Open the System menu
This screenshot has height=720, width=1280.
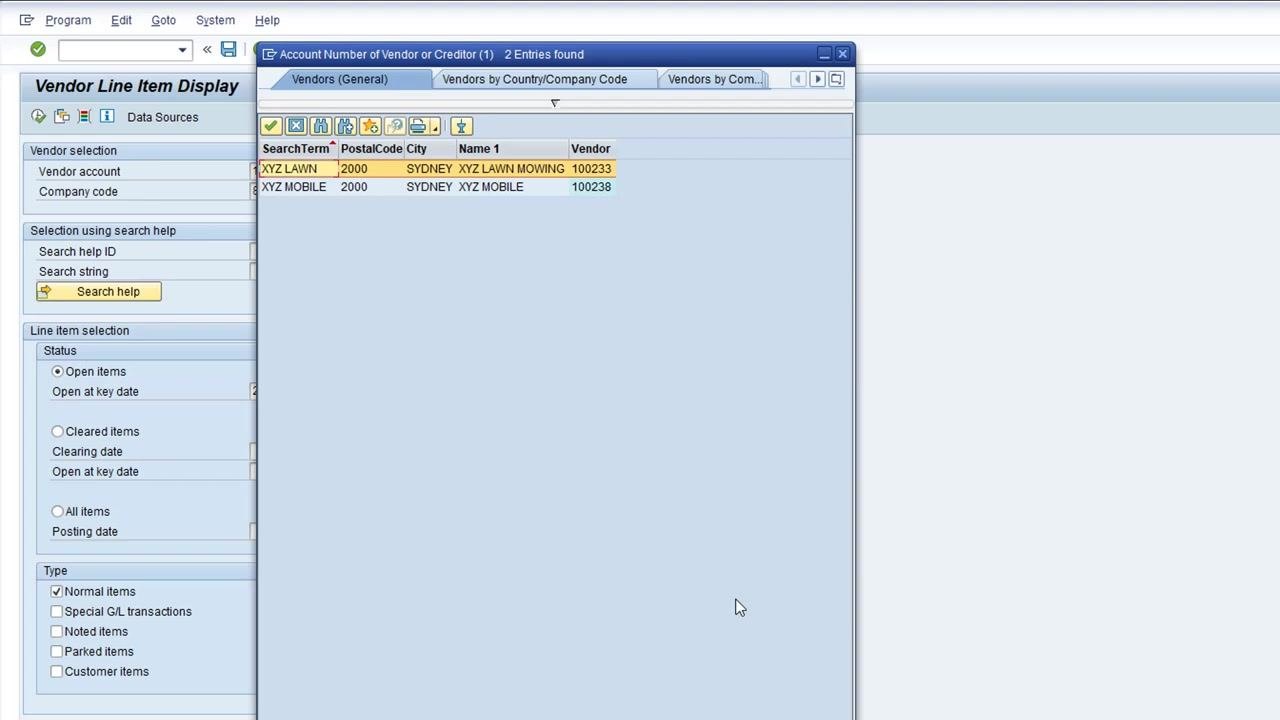coord(215,20)
